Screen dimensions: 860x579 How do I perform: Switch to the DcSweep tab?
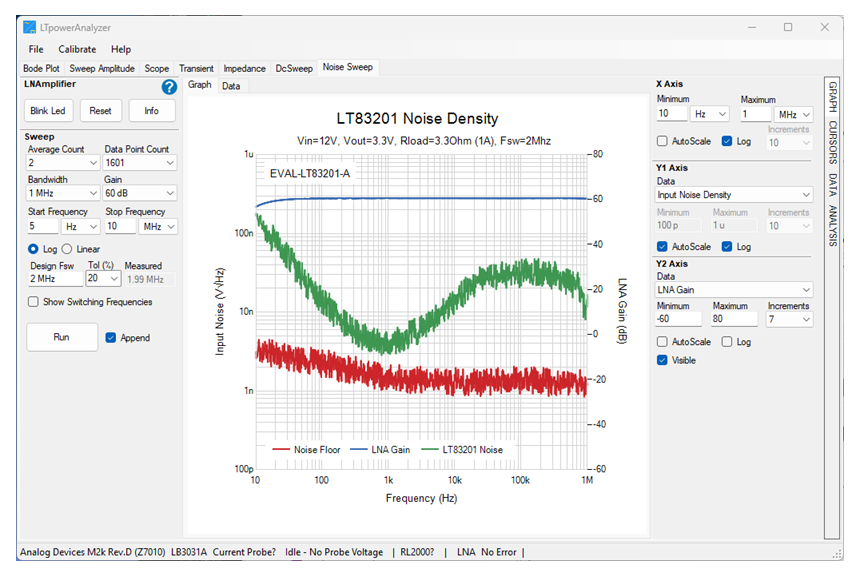tap(294, 69)
